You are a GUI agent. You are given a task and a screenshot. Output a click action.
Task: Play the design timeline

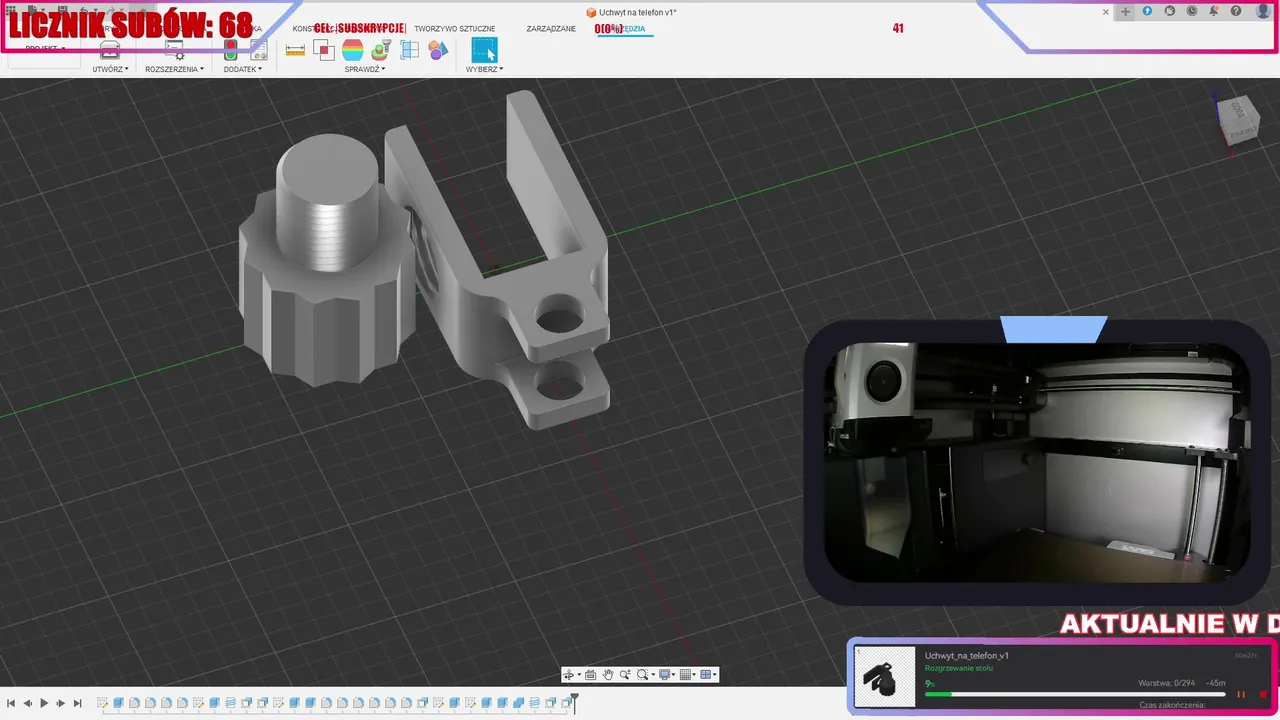click(44, 704)
